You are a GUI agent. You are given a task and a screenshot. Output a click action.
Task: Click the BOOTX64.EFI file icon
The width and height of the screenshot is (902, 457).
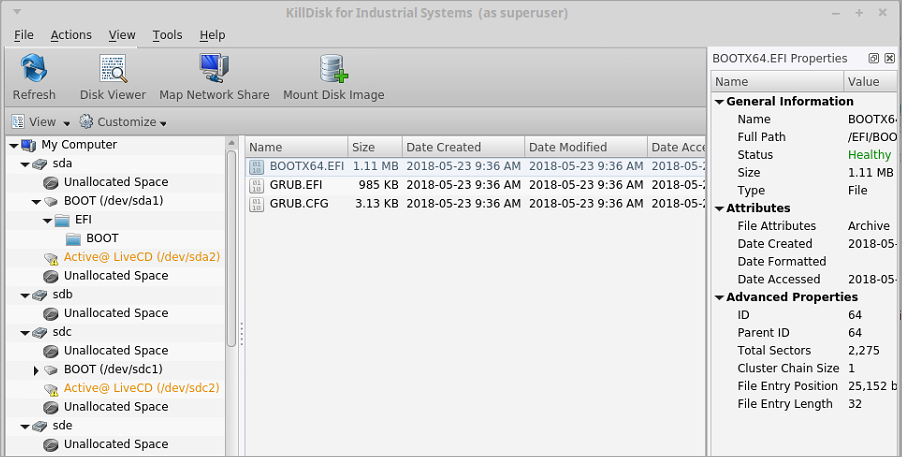[x=257, y=167]
